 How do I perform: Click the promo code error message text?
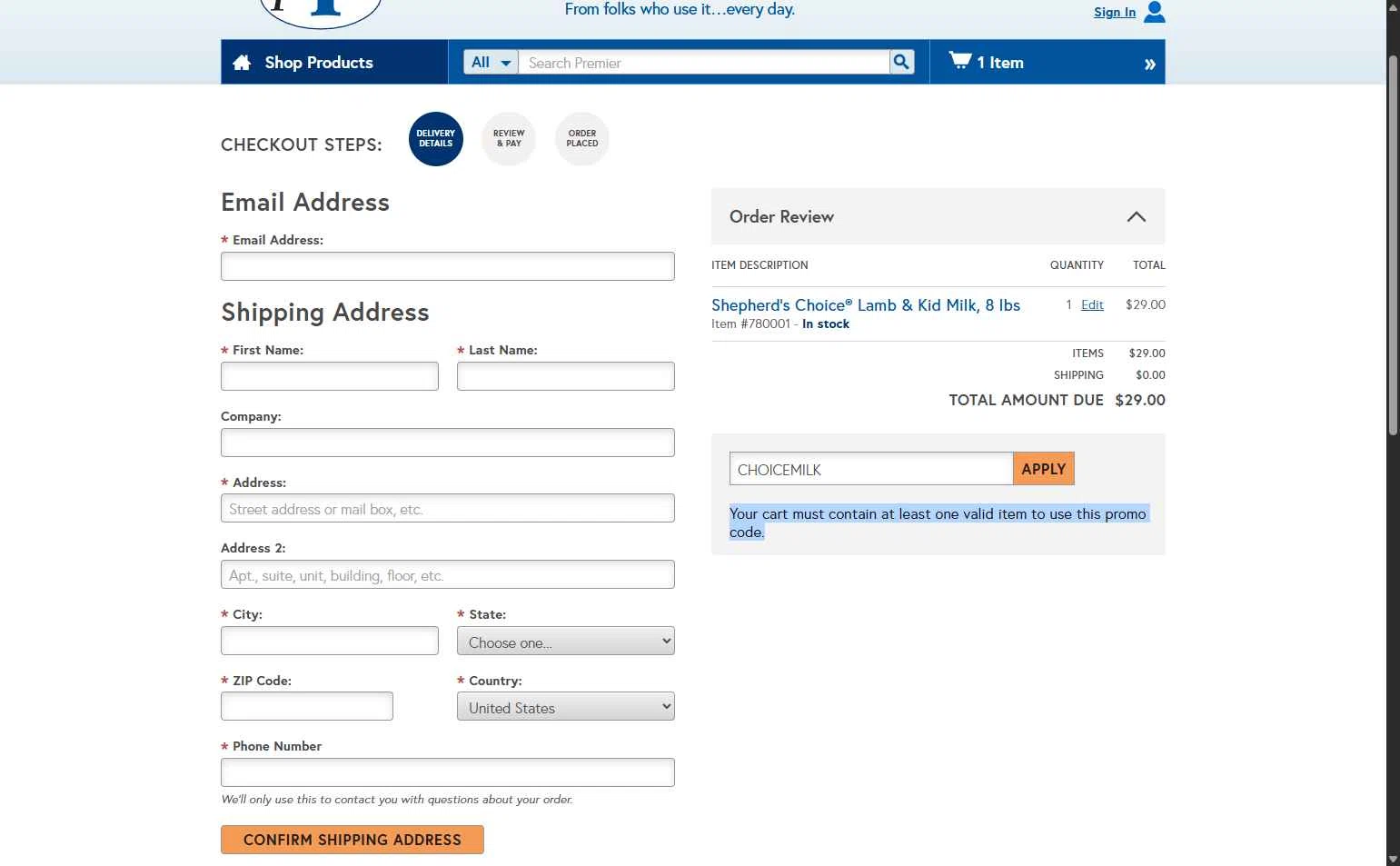click(938, 523)
